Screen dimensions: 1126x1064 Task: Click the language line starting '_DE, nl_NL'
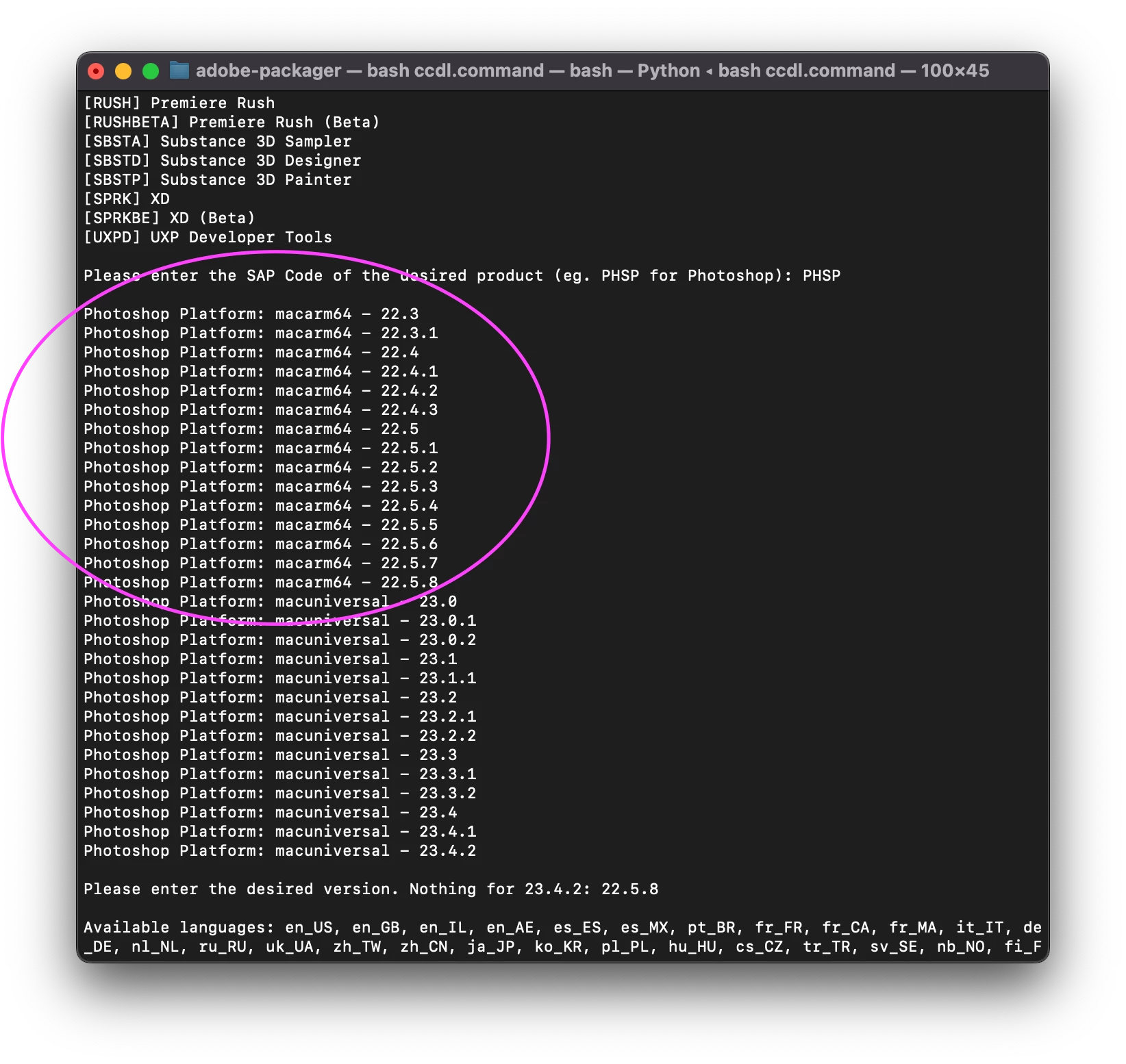point(563,947)
